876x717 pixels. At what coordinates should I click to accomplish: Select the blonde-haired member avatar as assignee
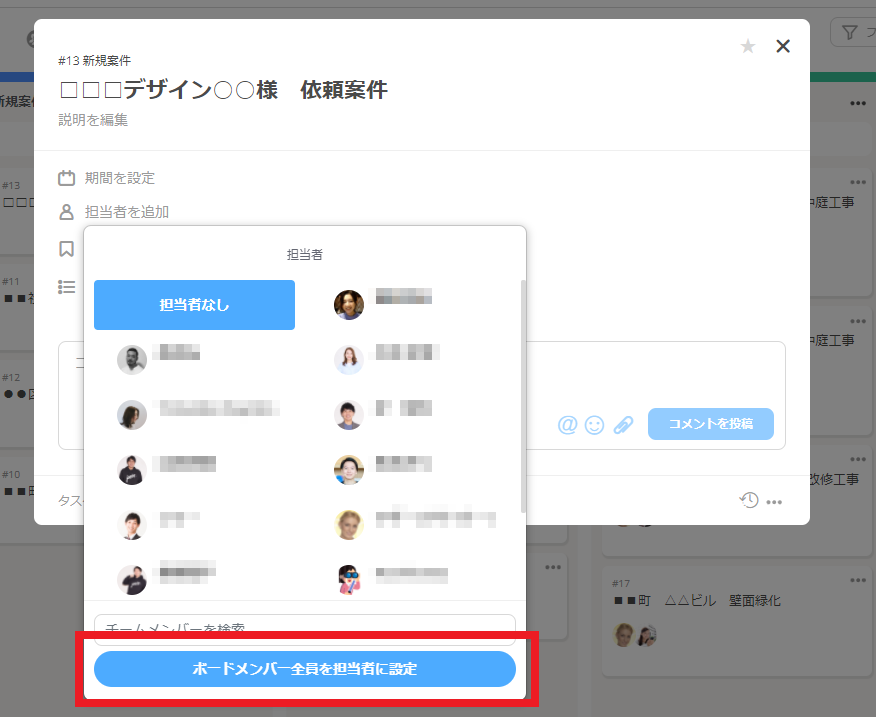point(349,524)
